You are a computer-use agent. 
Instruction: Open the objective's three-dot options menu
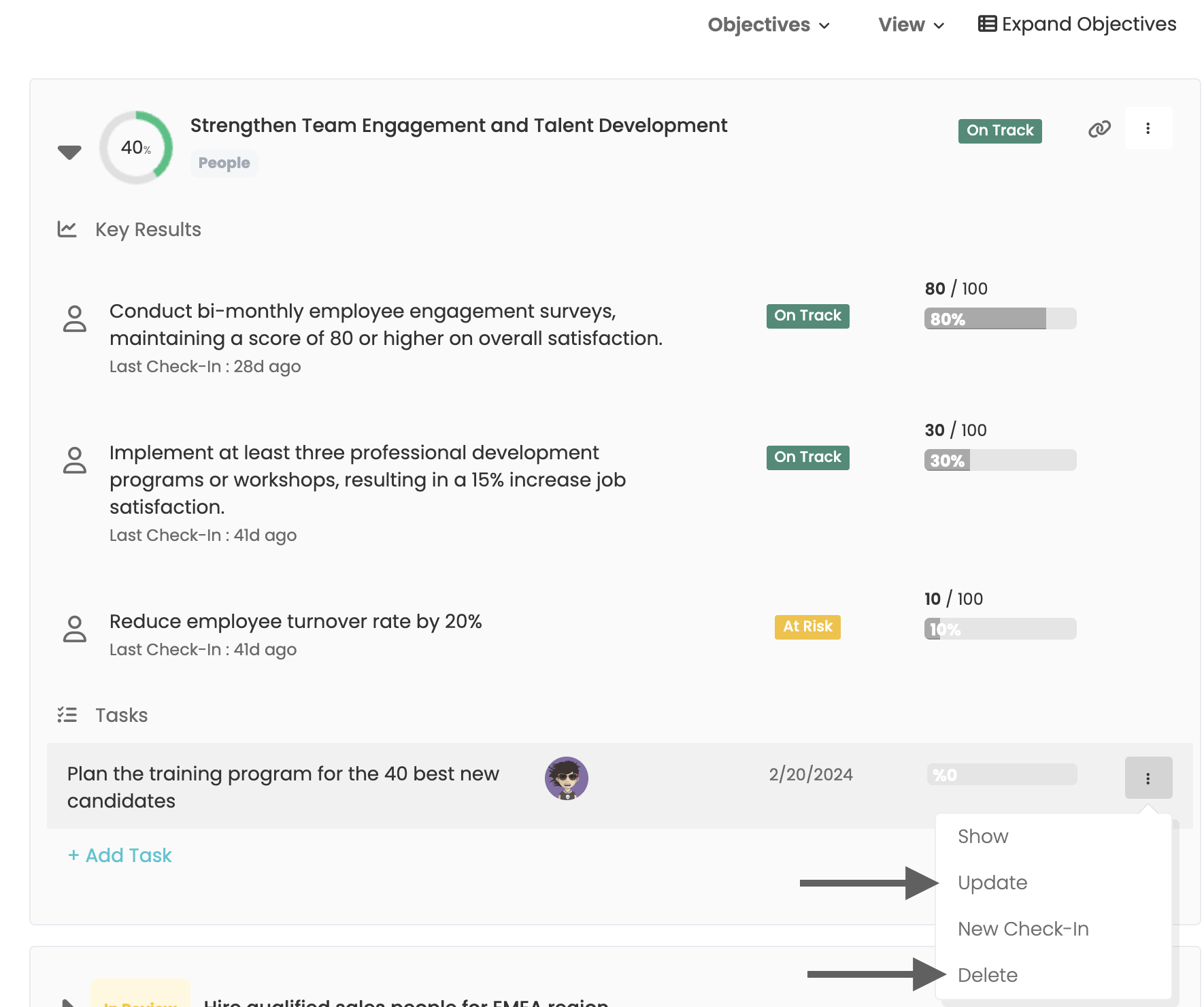(1148, 129)
